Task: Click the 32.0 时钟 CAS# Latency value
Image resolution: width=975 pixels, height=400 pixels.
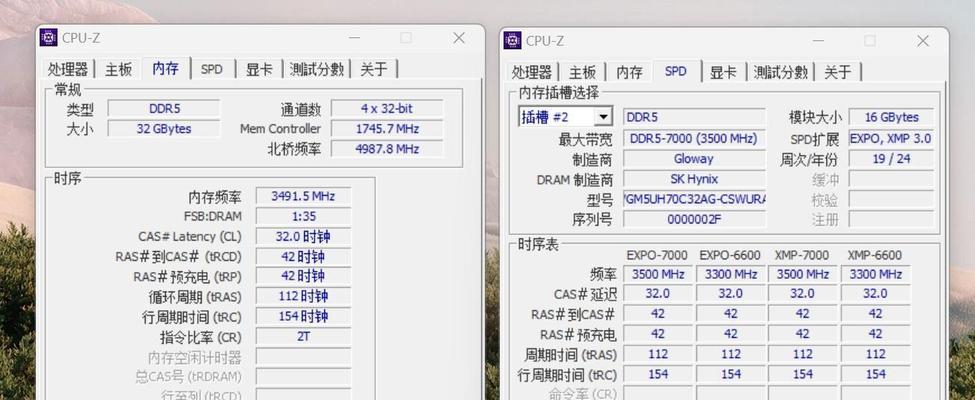Action: click(x=303, y=236)
